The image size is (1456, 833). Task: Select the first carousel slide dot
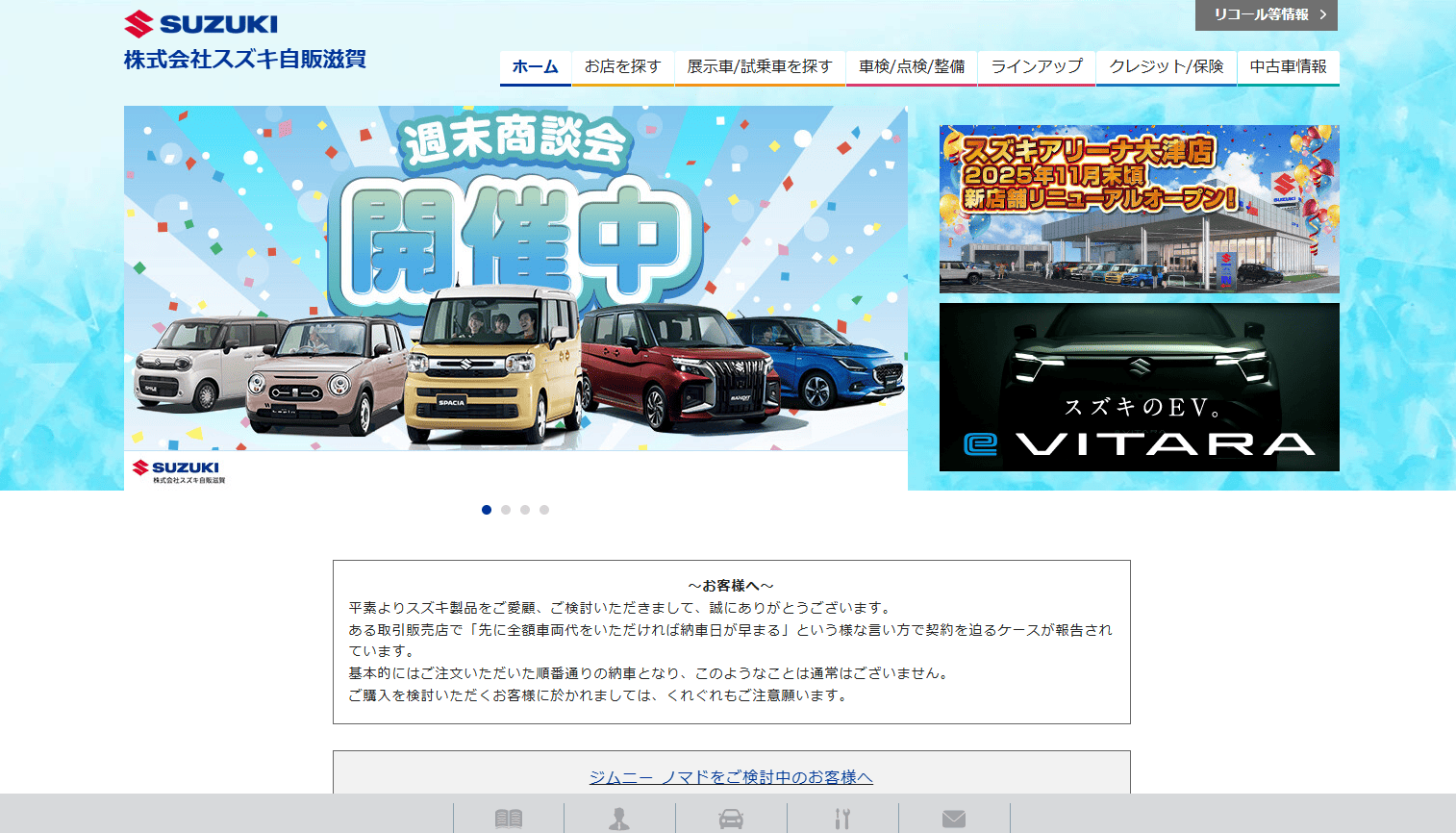tap(487, 510)
